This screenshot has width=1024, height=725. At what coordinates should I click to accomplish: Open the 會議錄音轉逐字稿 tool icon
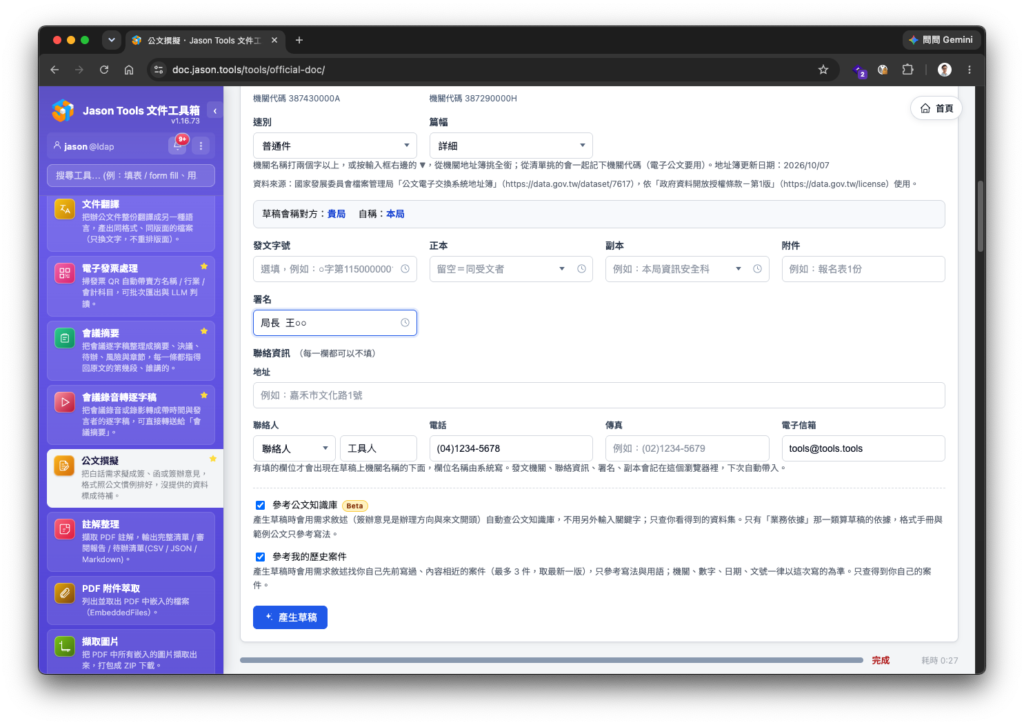(x=65, y=402)
